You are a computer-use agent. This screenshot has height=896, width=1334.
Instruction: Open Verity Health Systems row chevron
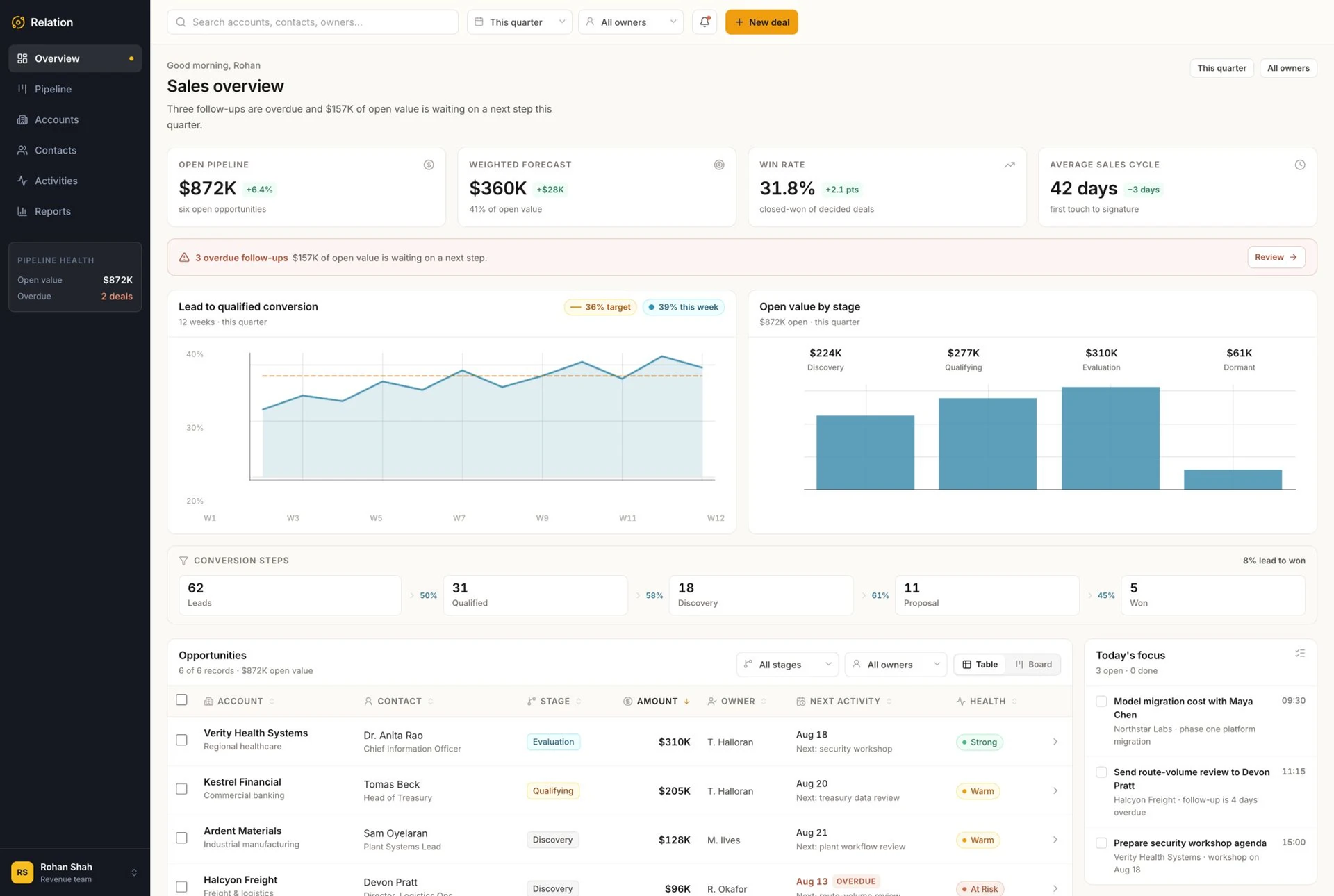click(x=1055, y=742)
